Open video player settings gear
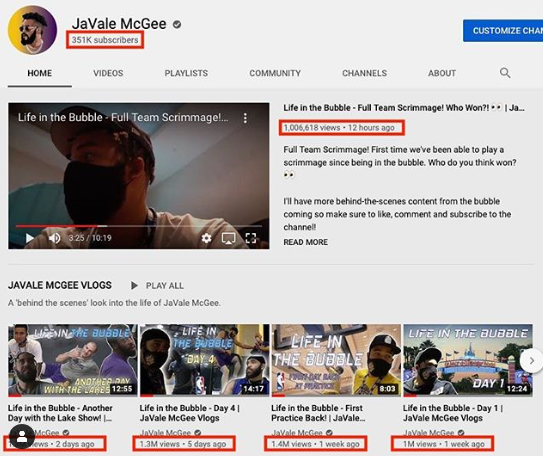Viewport: 543px width, 456px height. pos(206,238)
